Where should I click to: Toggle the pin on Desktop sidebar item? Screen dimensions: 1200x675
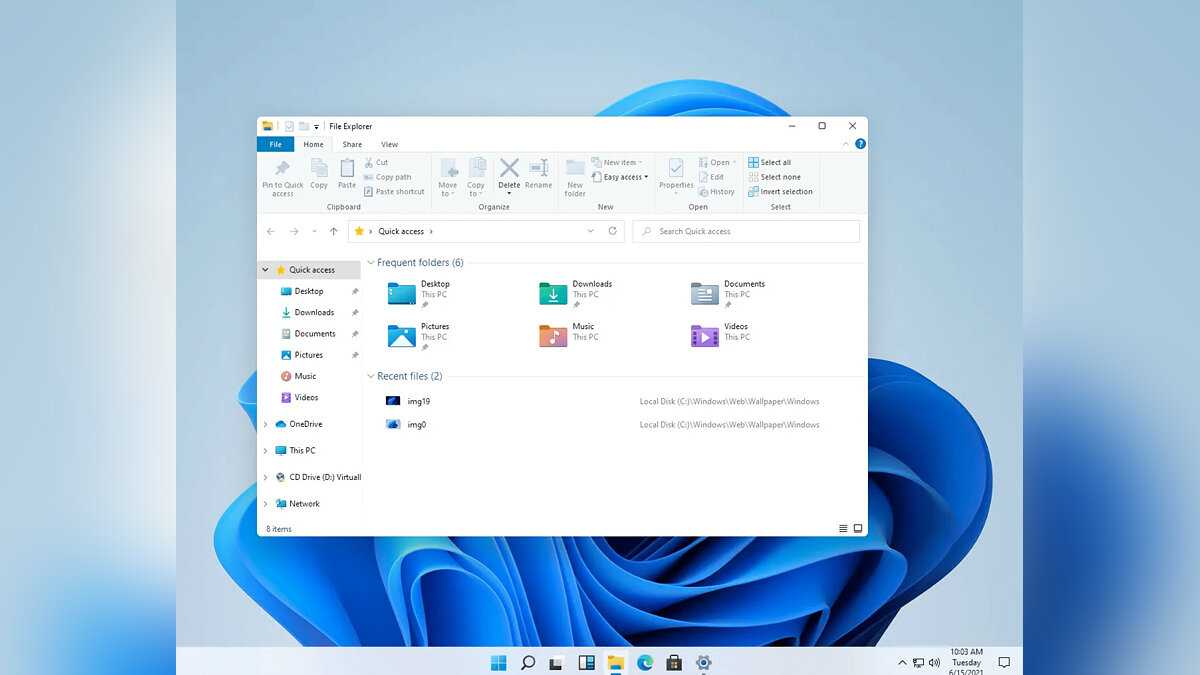click(355, 291)
